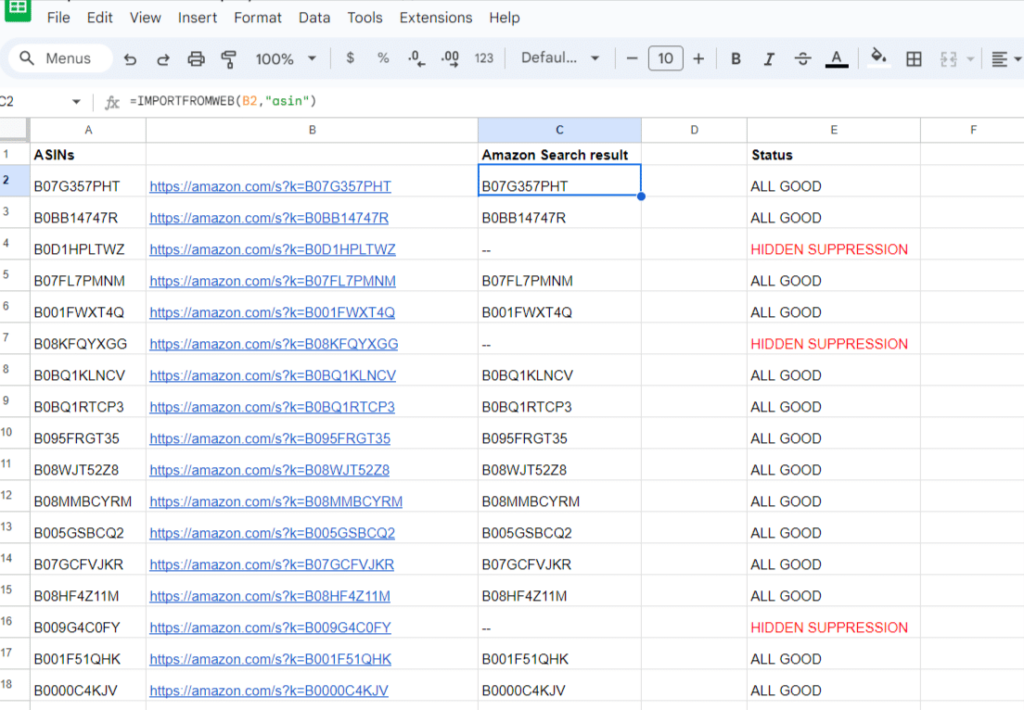Open the fill color paint bucket
The height and width of the screenshot is (710, 1024).
point(879,58)
